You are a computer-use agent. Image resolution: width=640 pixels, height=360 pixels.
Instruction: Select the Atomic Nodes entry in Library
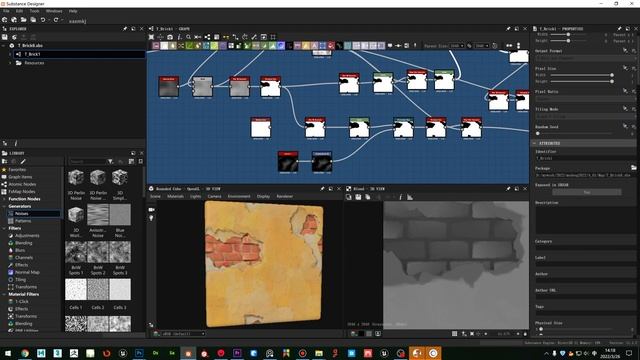22,184
